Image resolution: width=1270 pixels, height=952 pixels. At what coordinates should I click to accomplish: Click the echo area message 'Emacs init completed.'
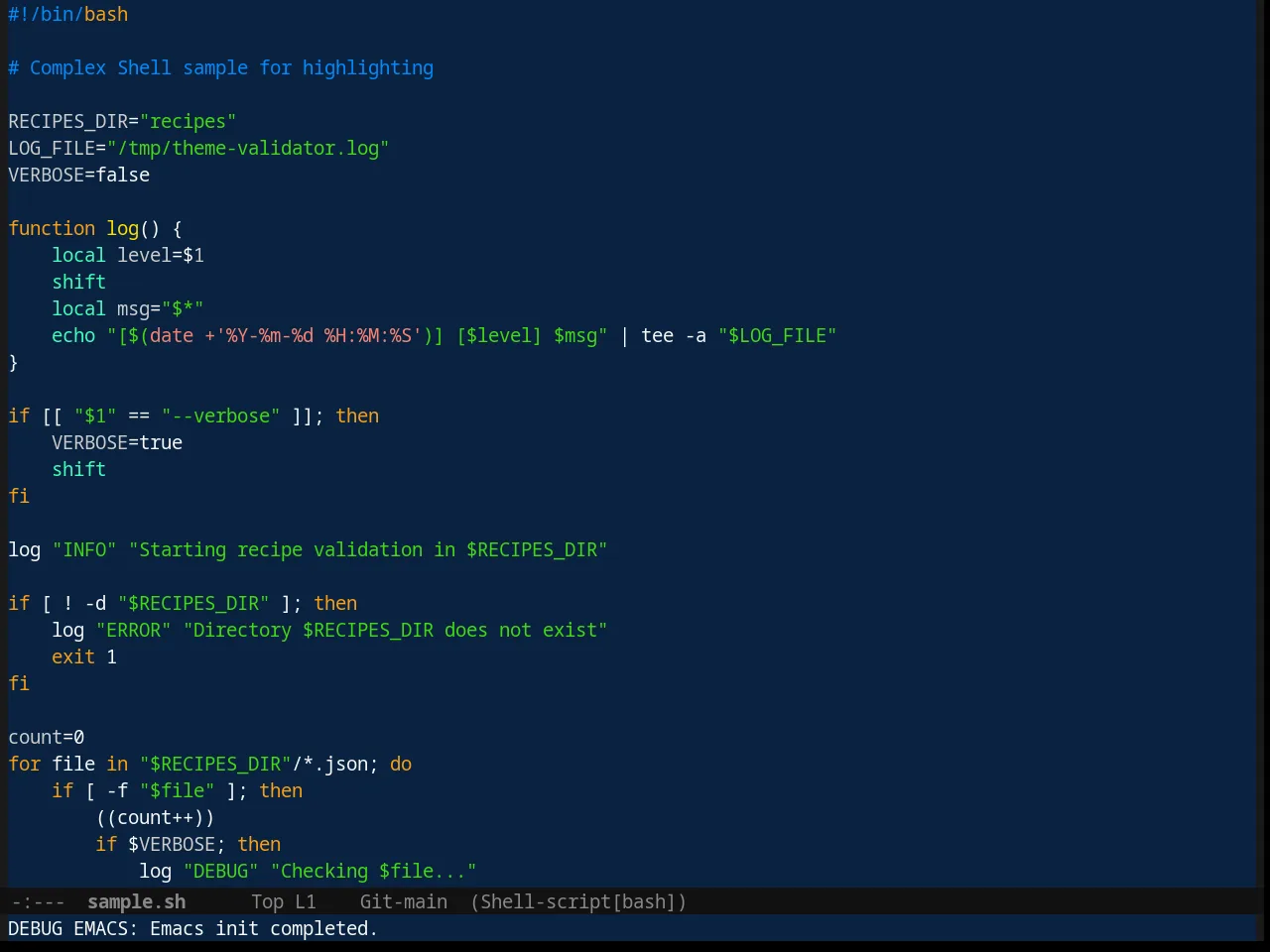264,928
